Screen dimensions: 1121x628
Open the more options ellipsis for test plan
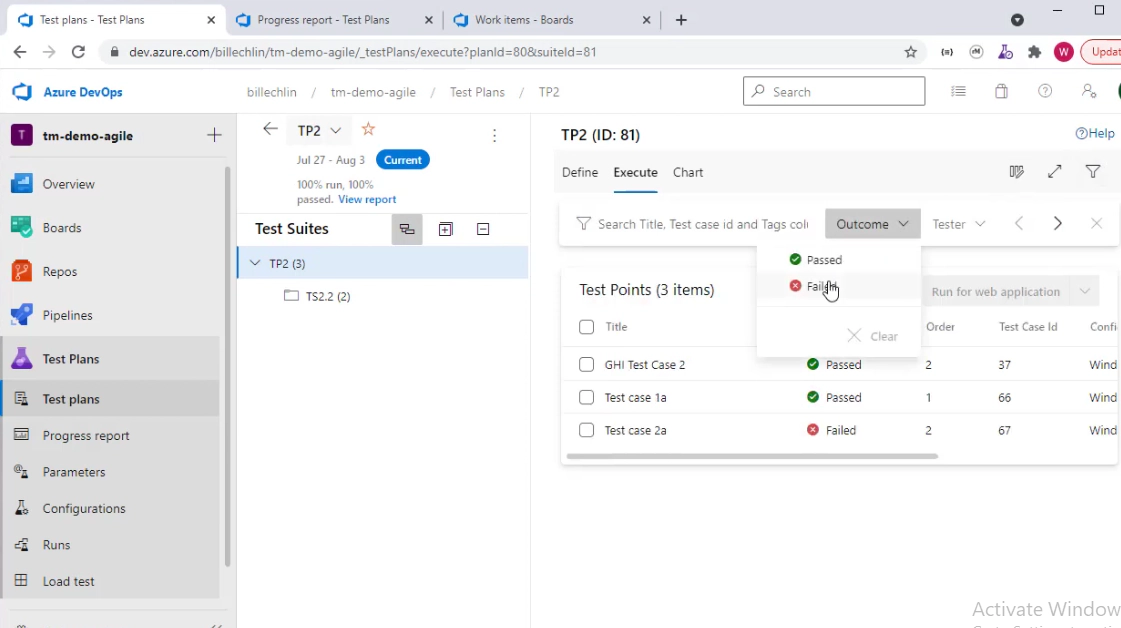494,136
